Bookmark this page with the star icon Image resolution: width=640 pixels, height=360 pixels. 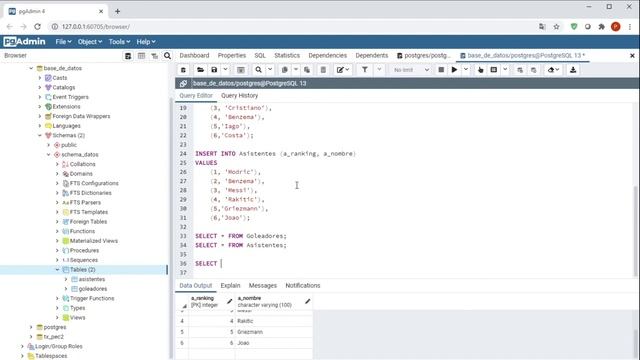(x=556, y=27)
